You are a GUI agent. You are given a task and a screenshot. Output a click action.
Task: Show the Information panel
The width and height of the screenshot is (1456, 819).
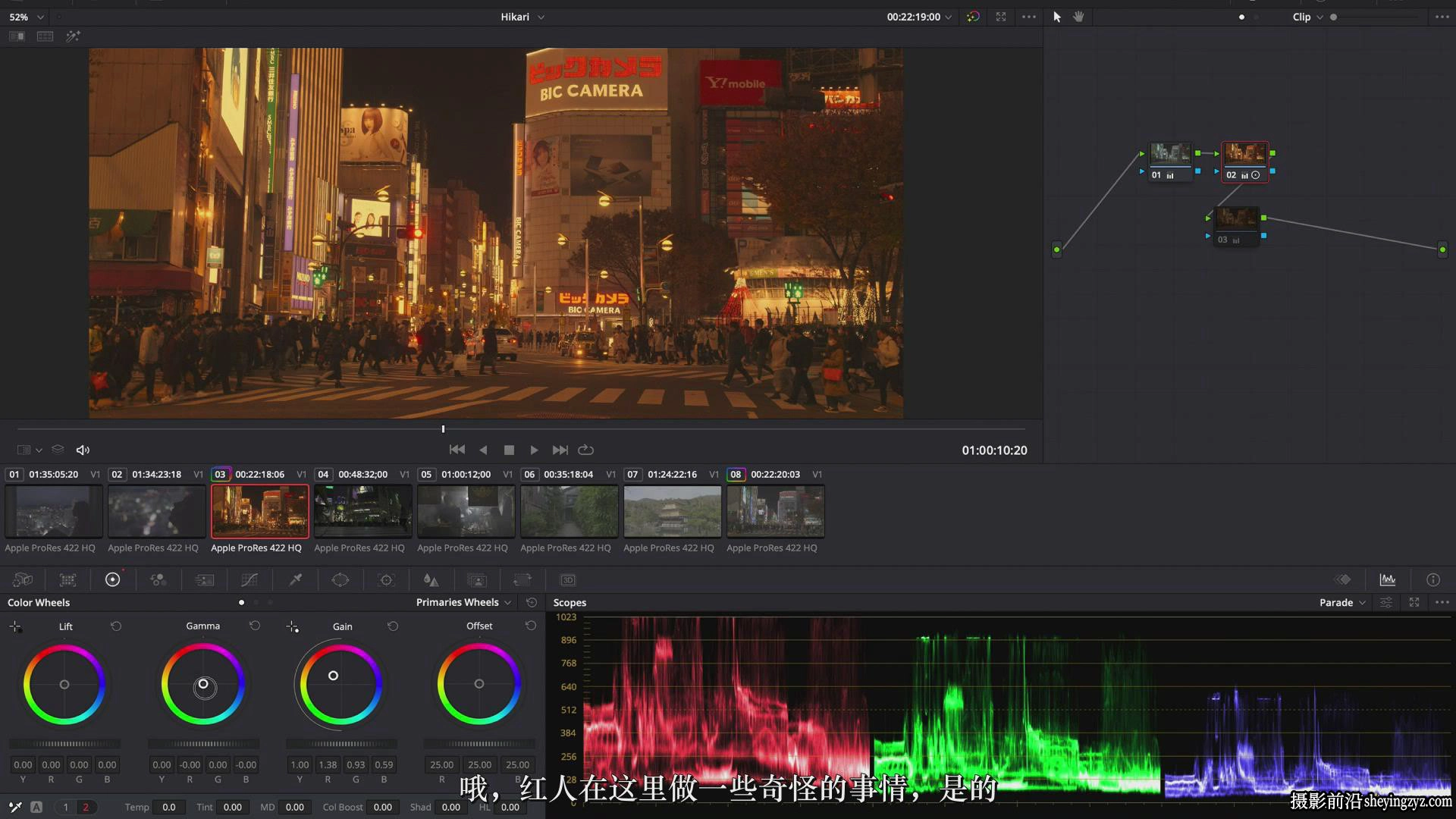coord(1433,580)
